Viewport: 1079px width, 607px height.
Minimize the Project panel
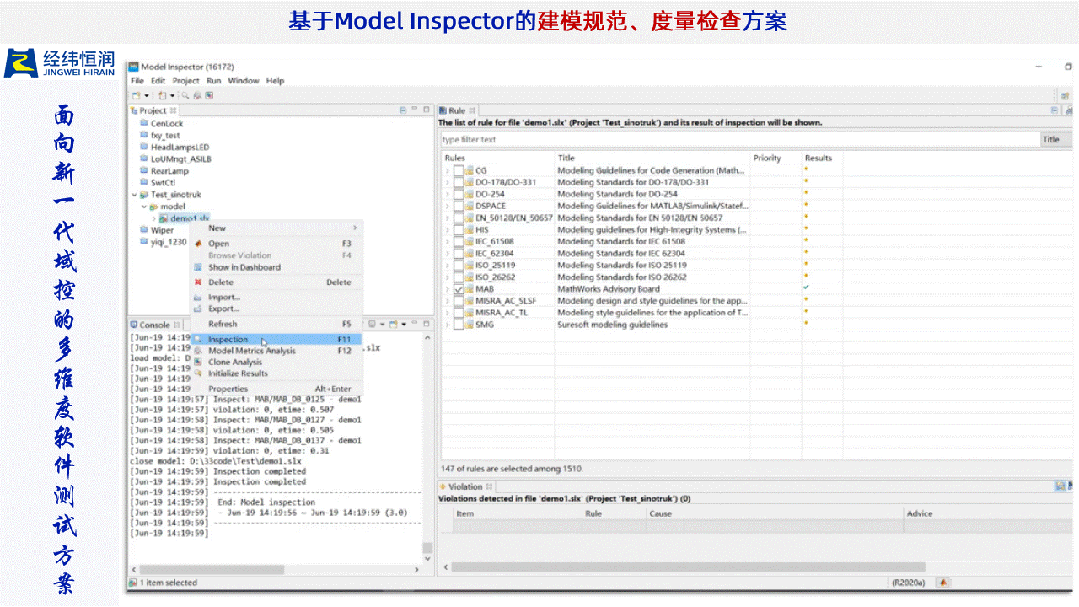[x=414, y=110]
